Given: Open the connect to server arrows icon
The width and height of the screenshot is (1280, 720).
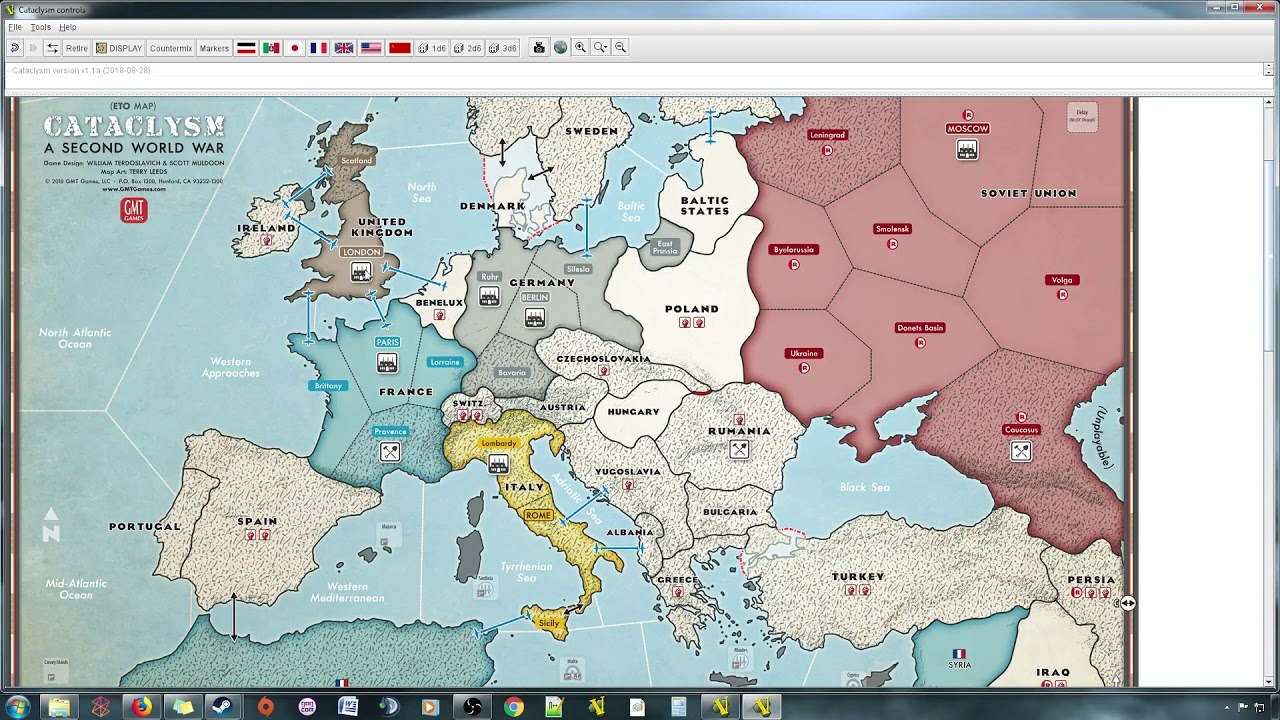Looking at the screenshot, I should tap(52, 48).
